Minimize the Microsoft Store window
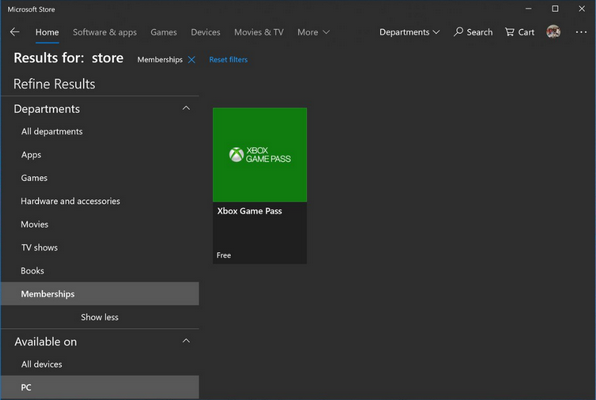 (x=528, y=9)
